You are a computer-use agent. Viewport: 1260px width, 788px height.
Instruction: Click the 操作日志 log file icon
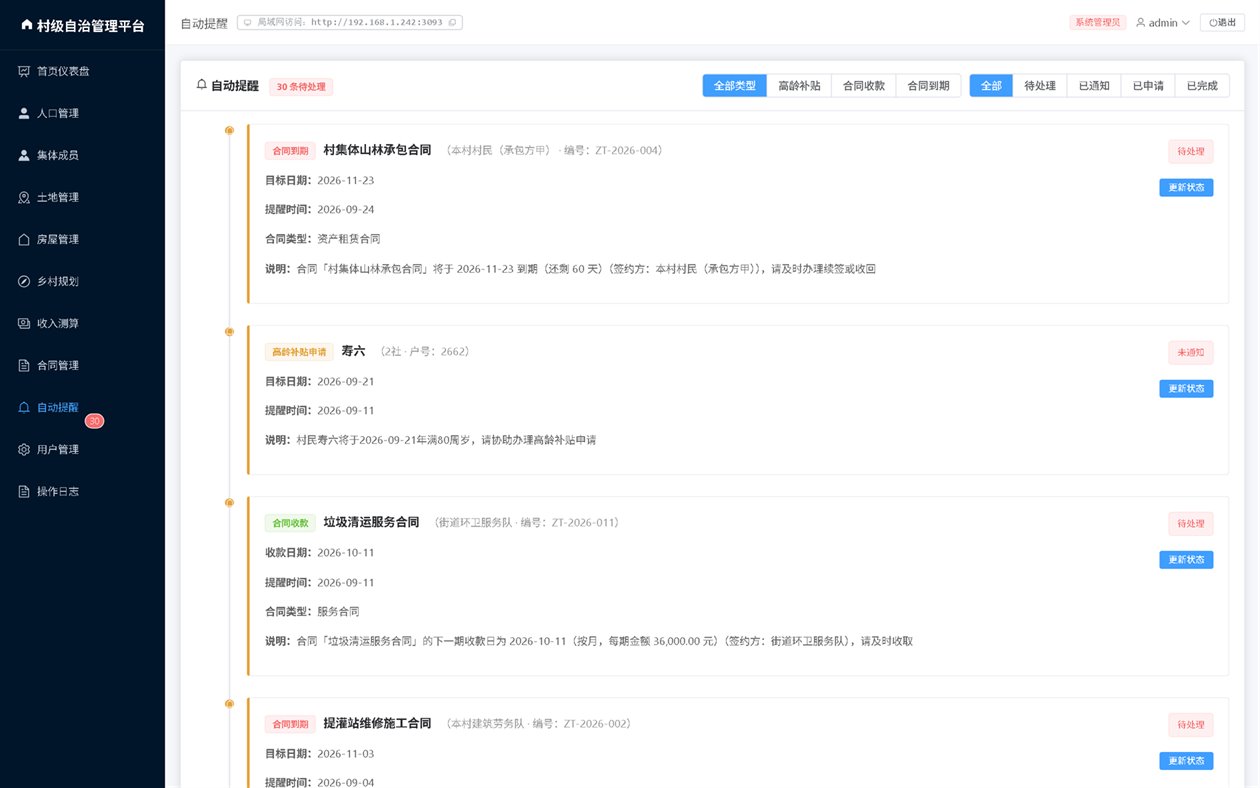[x=24, y=491]
